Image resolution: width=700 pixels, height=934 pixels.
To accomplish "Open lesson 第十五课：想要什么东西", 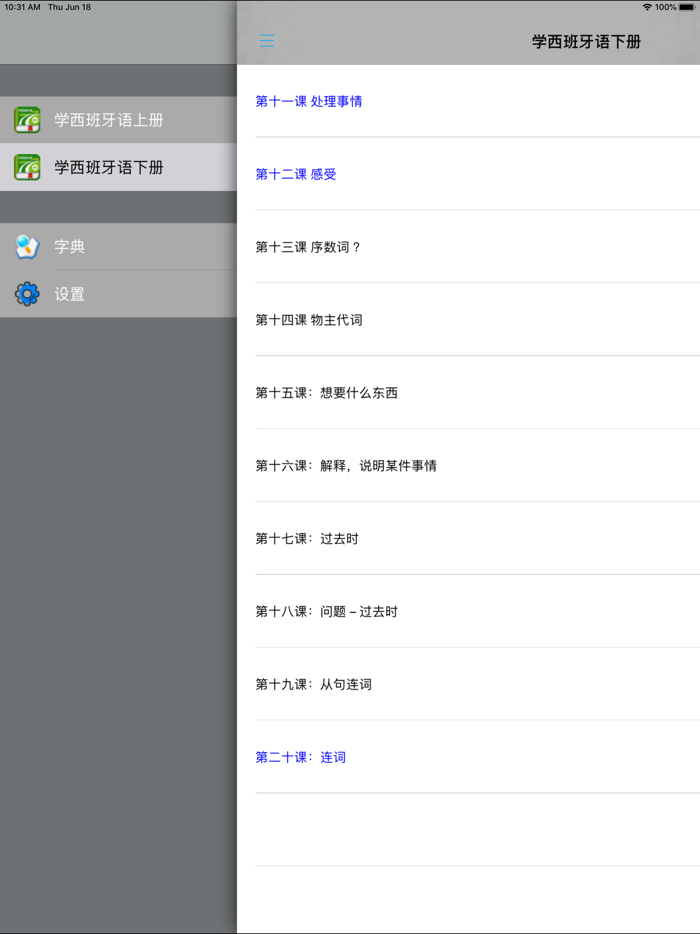I will click(468, 393).
